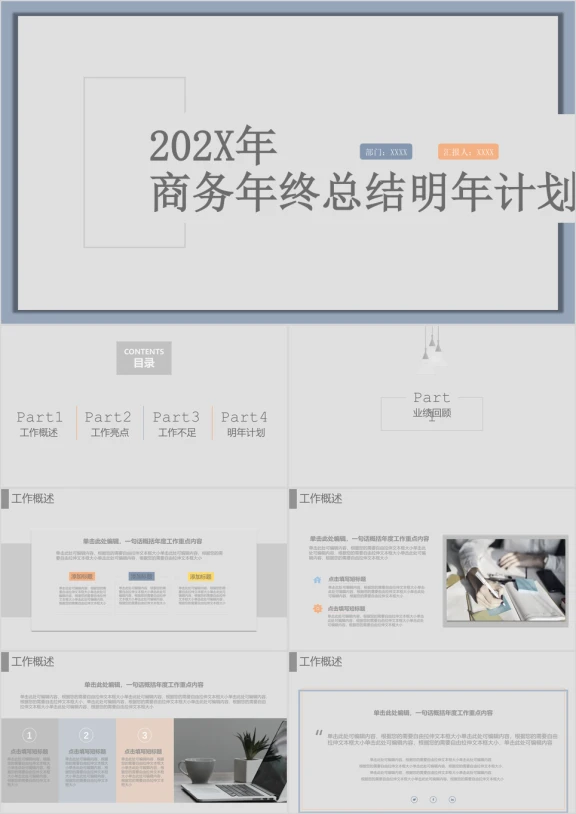Image resolution: width=576 pixels, height=814 pixels.
Task: Click the LinkedIn circle icon
Action: pyautogui.click(x=452, y=799)
